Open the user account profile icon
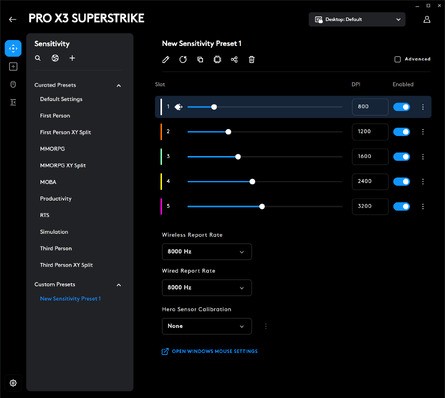Image resolution: width=445 pixels, height=398 pixels. point(427,19)
